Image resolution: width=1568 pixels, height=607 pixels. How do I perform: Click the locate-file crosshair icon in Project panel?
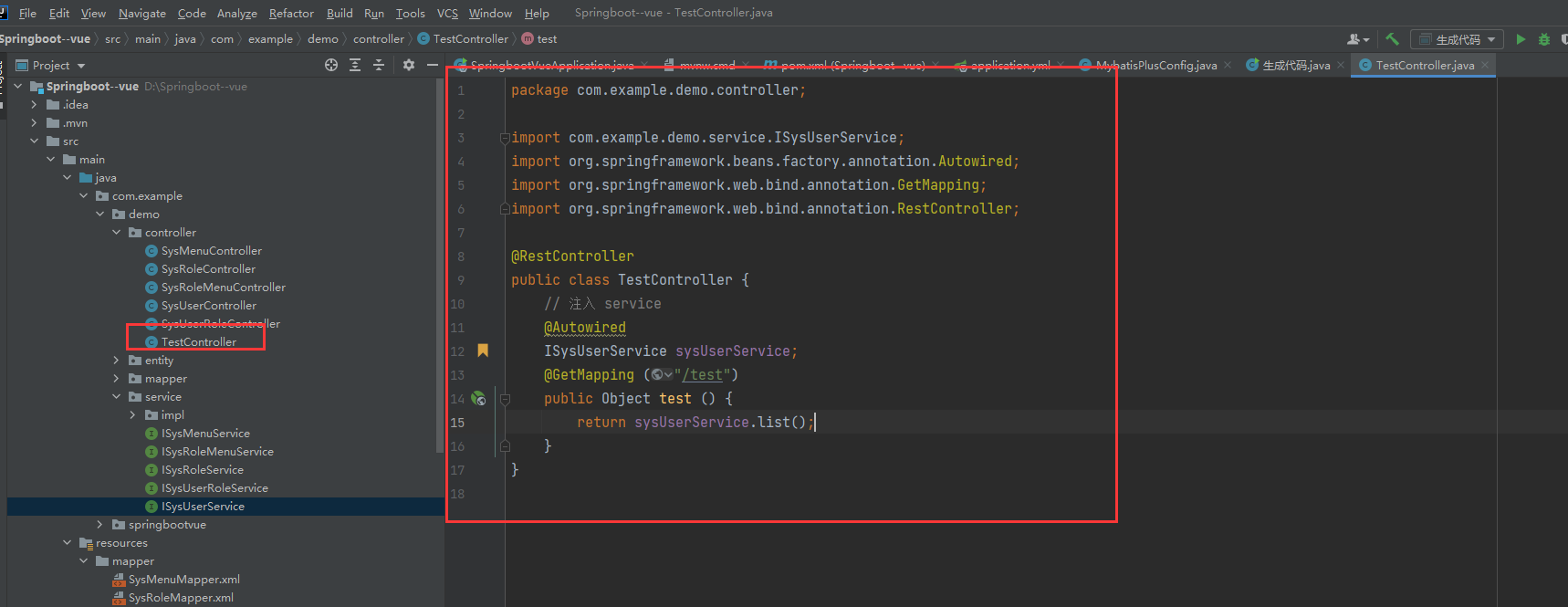click(331, 65)
